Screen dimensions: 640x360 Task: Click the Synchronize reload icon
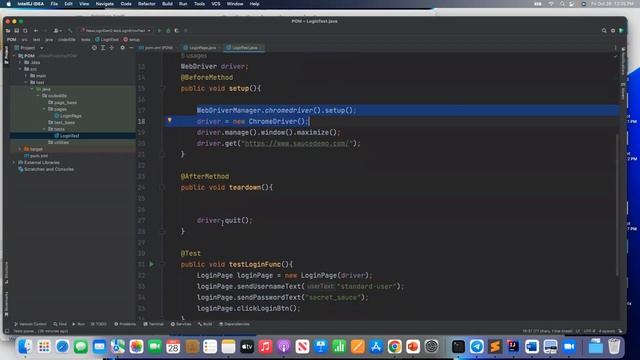tap(25, 31)
